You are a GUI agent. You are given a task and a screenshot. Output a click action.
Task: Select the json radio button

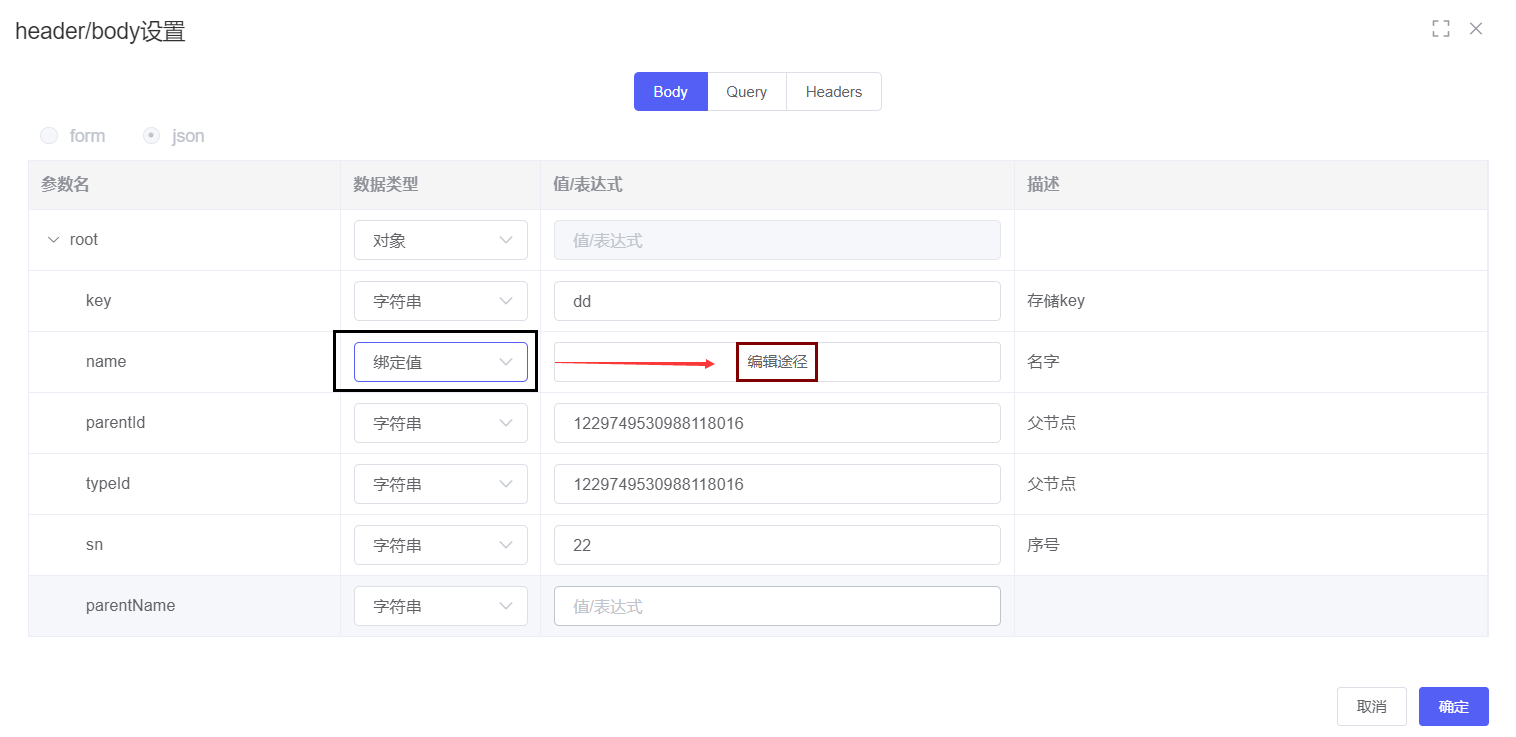click(152, 136)
